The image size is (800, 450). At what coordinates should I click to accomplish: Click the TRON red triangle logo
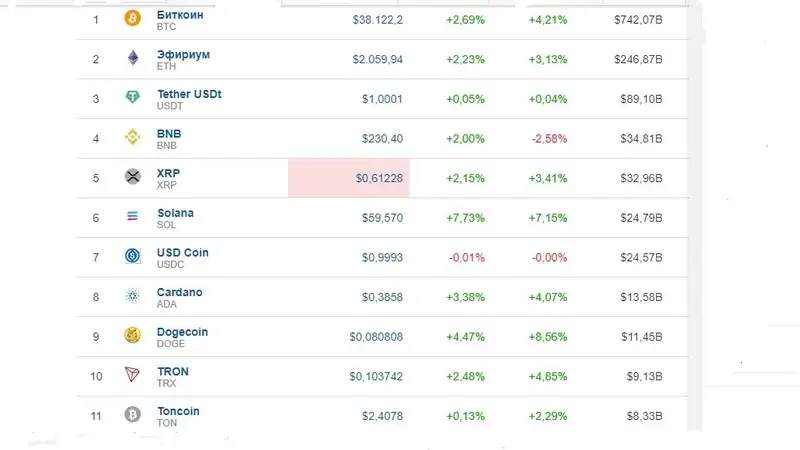(x=132, y=375)
